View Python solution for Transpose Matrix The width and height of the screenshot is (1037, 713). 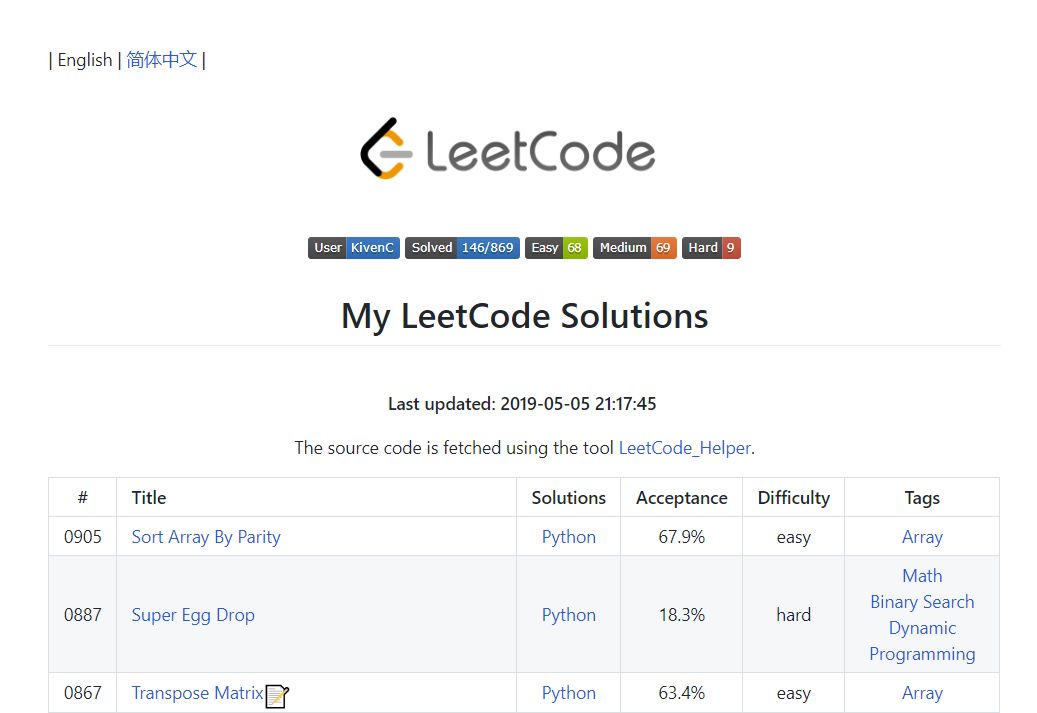tap(569, 693)
